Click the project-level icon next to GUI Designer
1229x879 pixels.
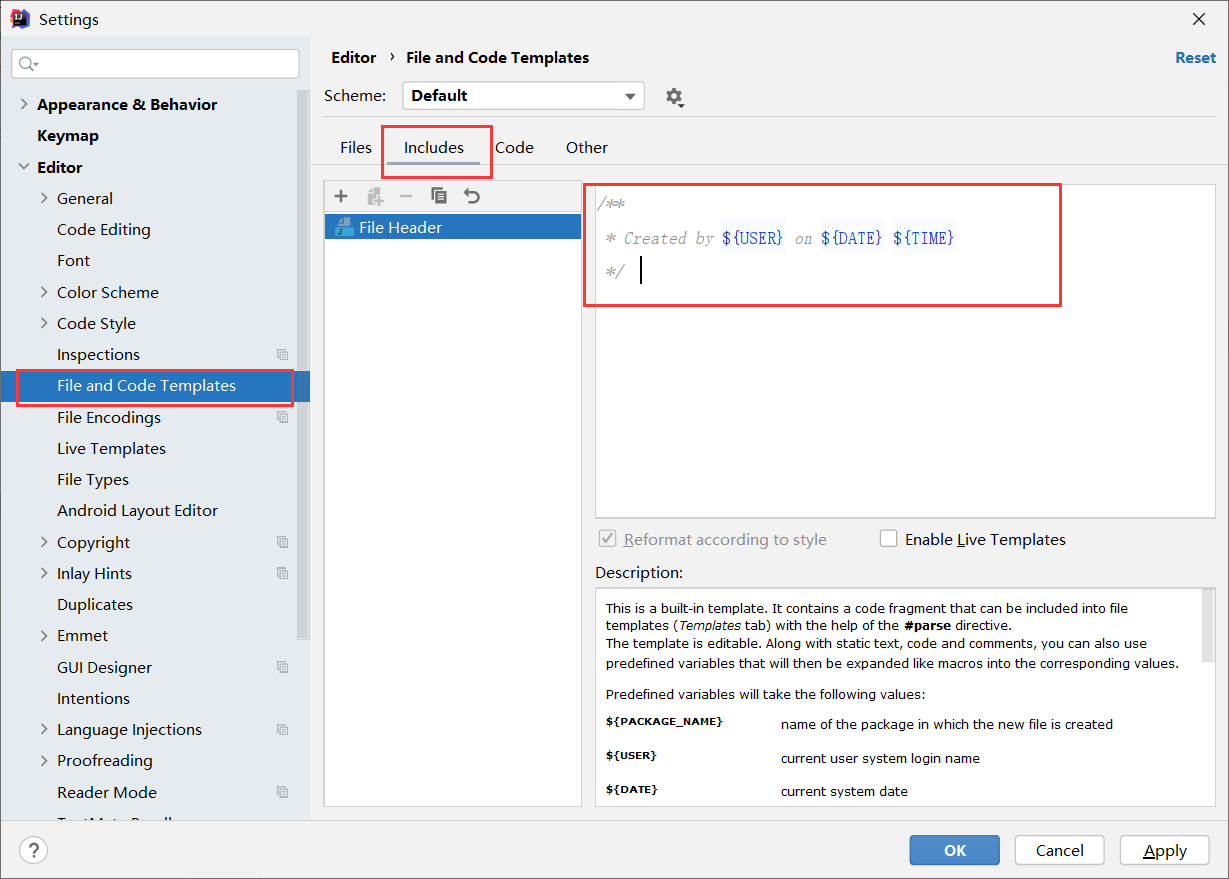282,667
